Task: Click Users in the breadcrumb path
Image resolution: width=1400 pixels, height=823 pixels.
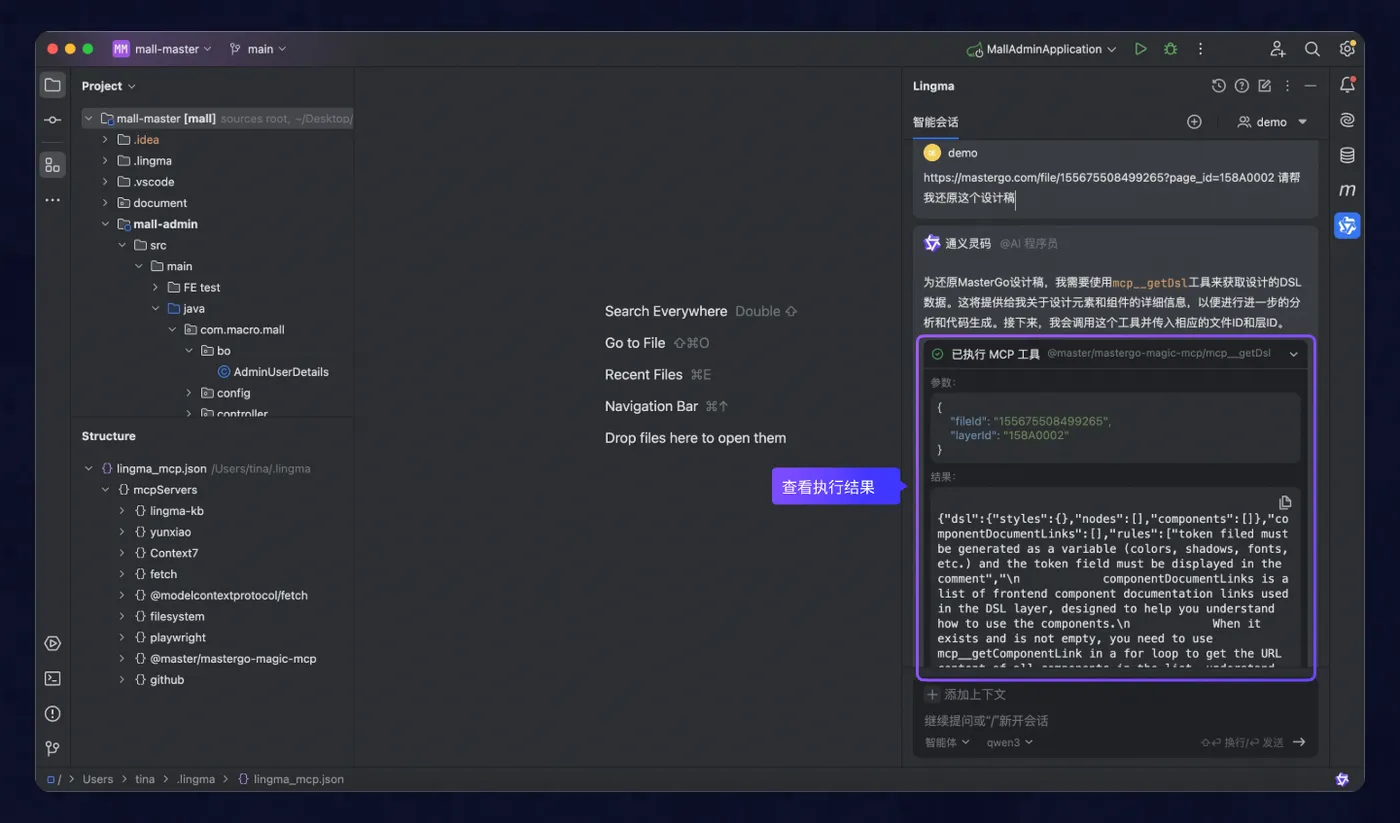Action: pyautogui.click(x=98, y=779)
